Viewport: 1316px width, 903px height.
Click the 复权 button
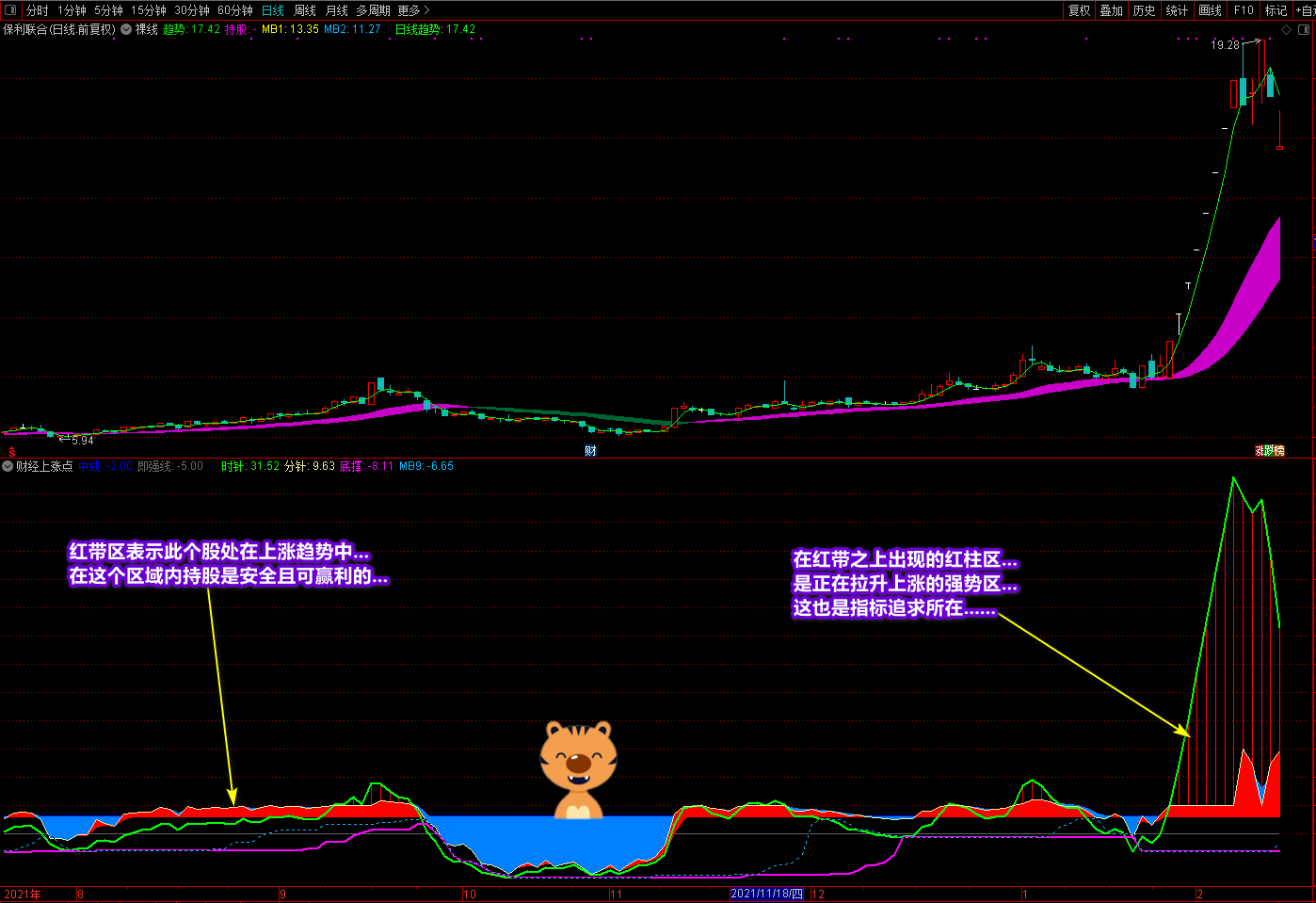(x=1080, y=10)
